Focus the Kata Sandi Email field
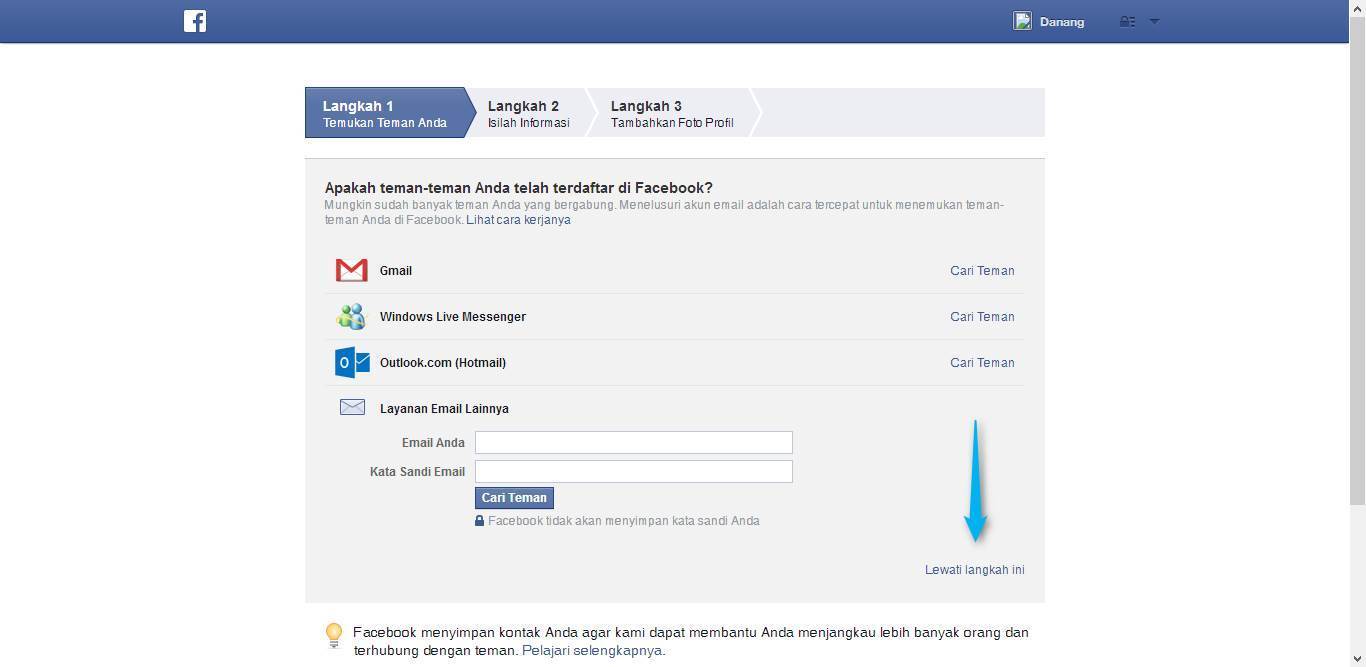 pos(634,471)
